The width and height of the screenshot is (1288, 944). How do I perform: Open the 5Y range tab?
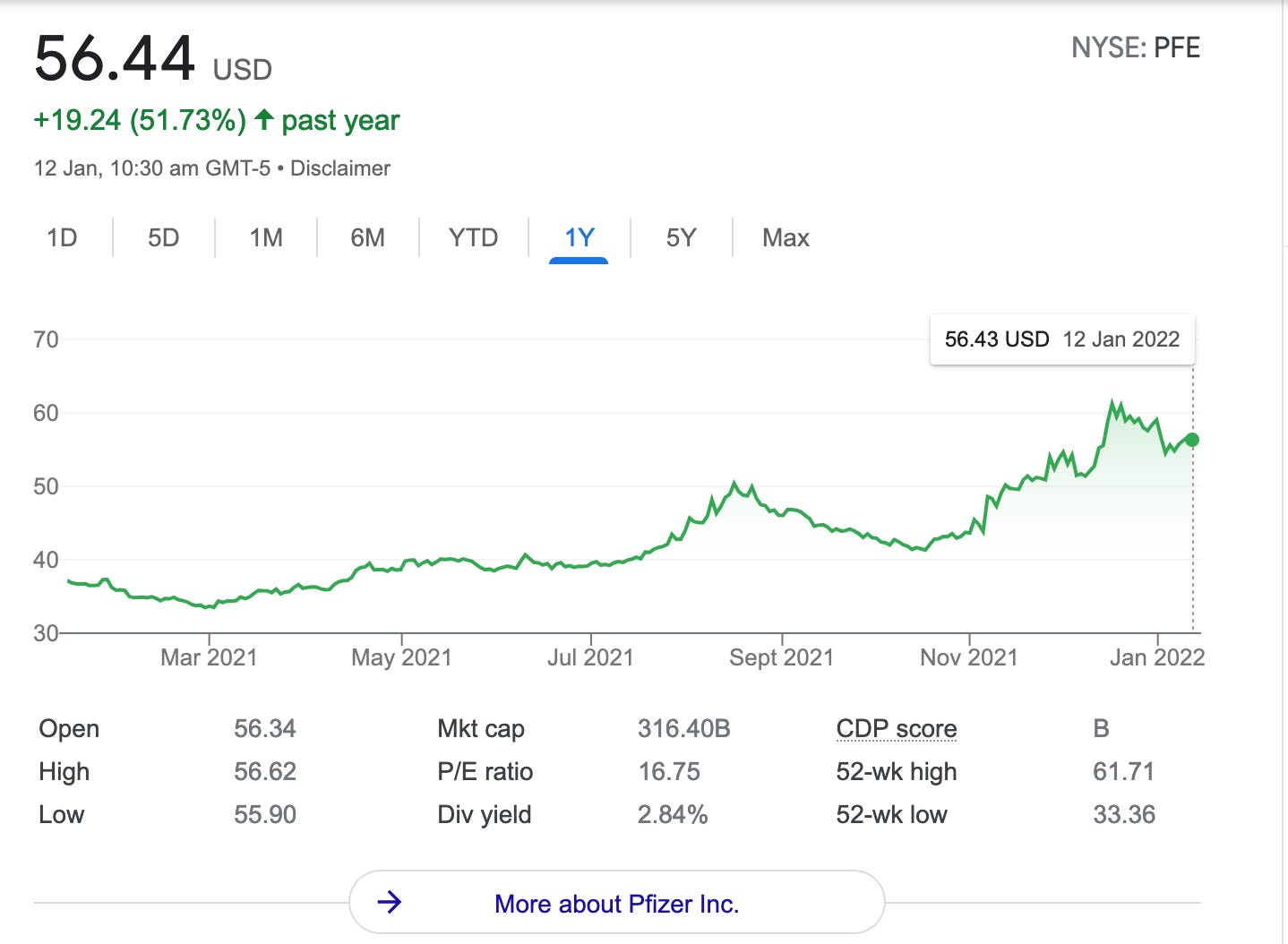(x=681, y=238)
